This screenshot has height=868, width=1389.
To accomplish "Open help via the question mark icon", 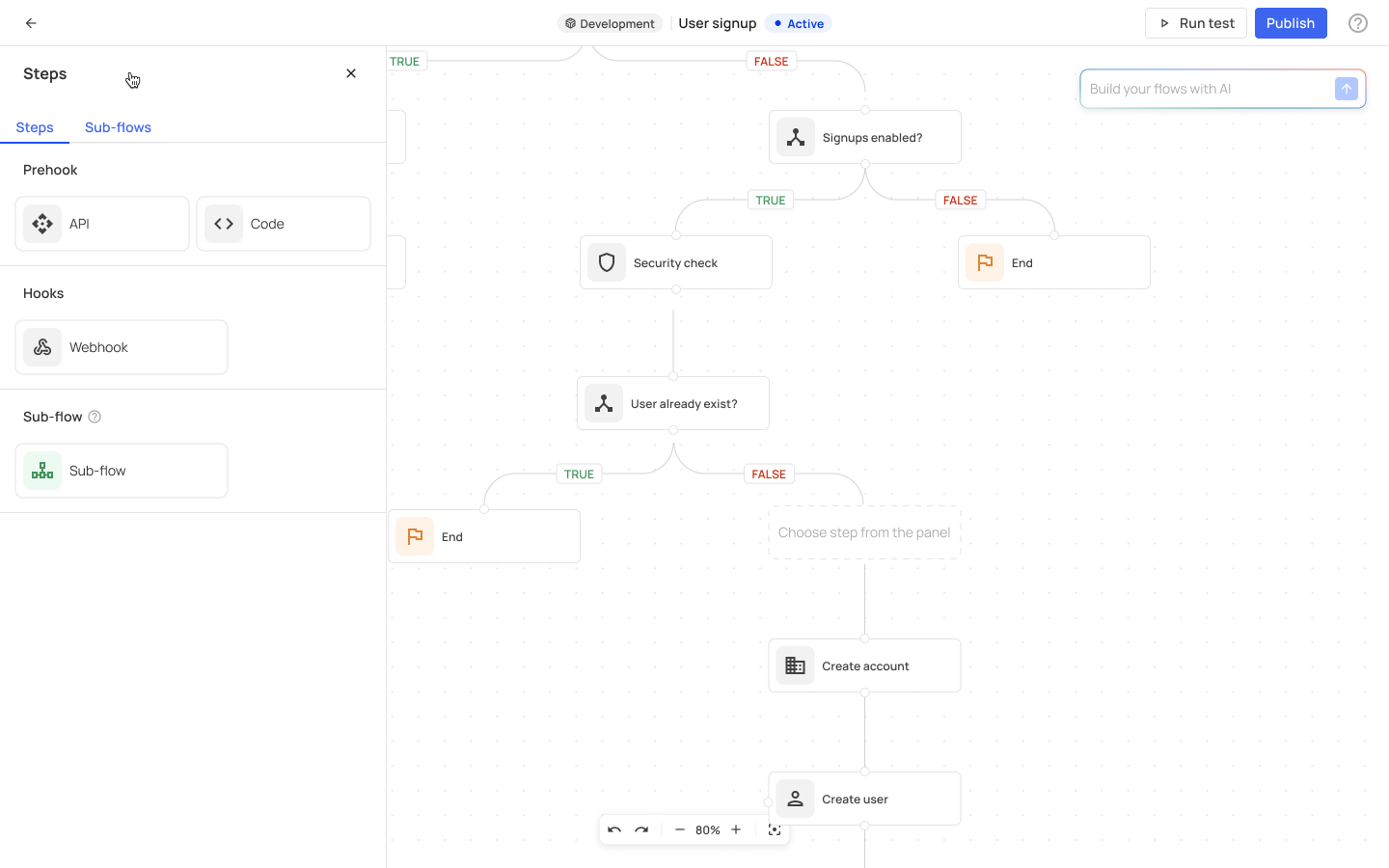I will [1358, 22].
